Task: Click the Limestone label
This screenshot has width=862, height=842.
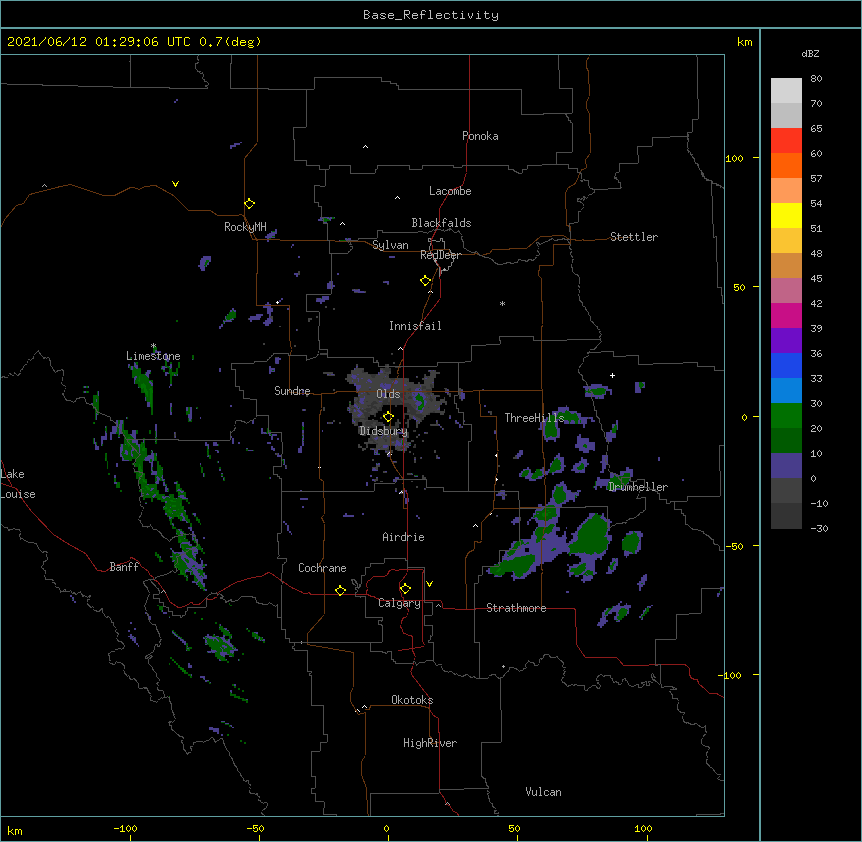Action: point(153,356)
